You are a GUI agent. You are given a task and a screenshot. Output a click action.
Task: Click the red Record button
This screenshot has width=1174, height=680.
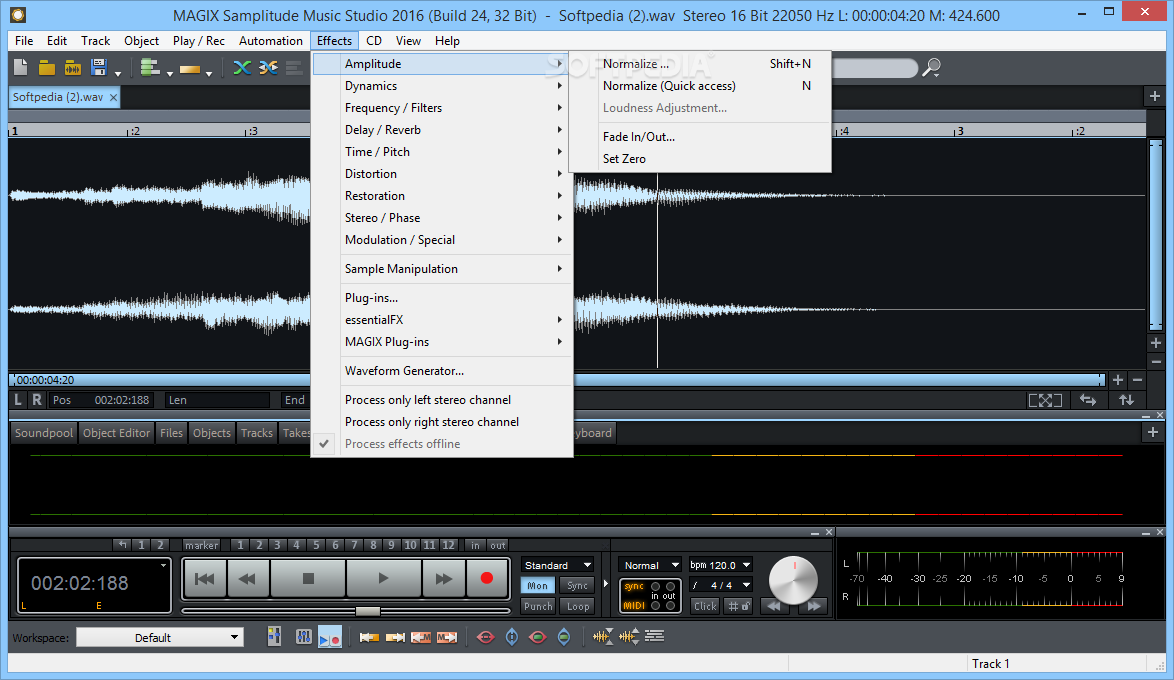(x=487, y=578)
